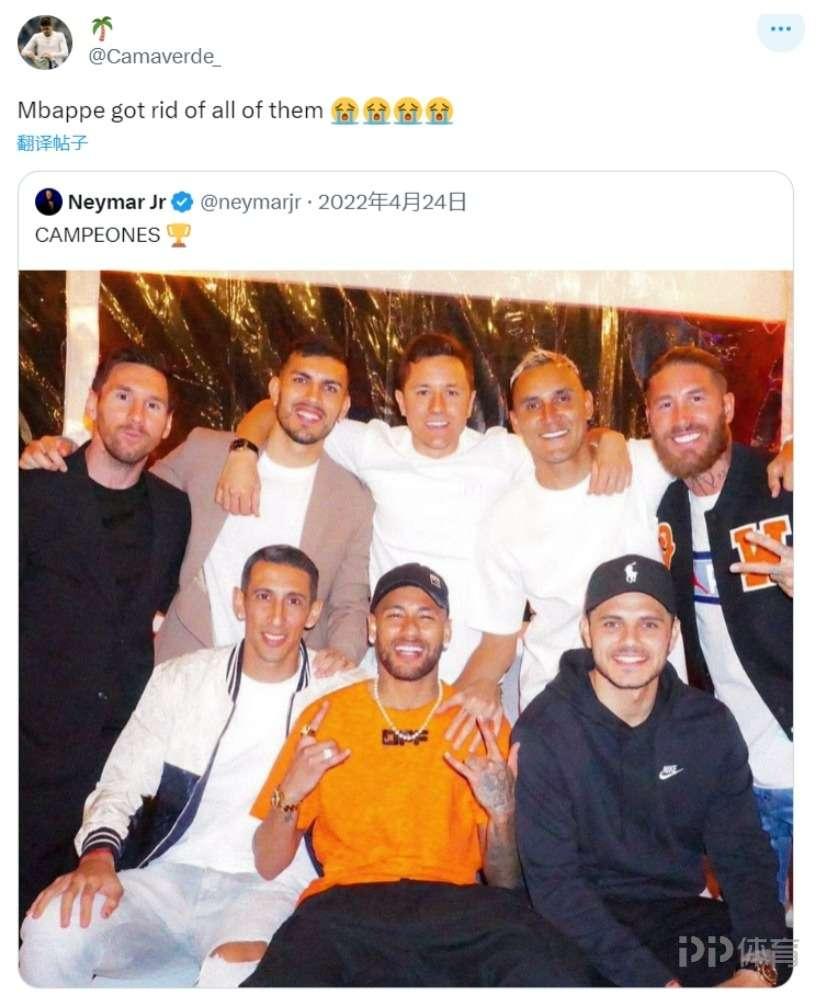Open the Neymar Jr display name
Image resolution: width=828 pixels, height=996 pixels.
[x=116, y=202]
